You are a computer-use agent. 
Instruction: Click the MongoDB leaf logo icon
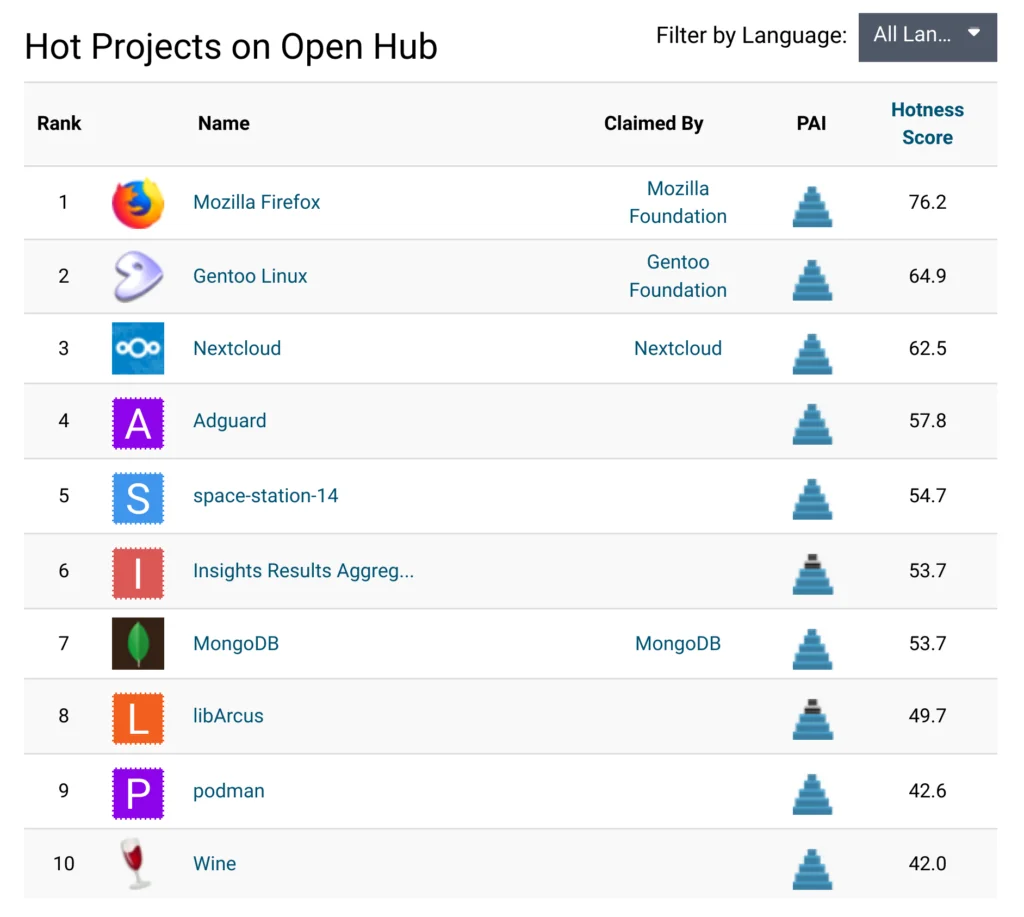pos(138,644)
